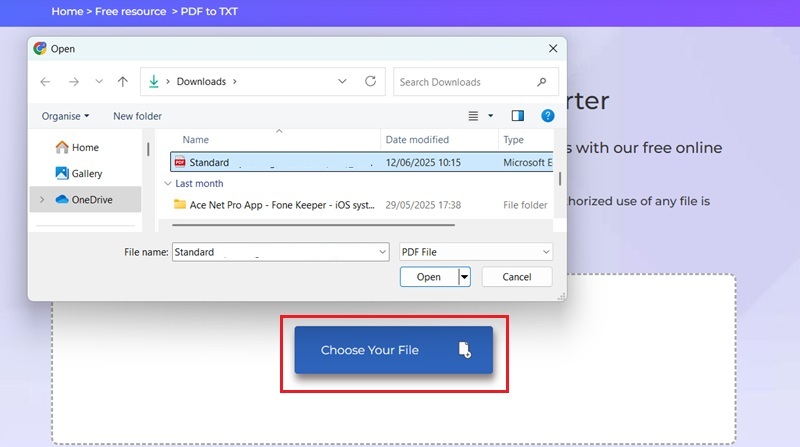
Task: Open the Home breadcrumb link
Action: click(67, 11)
